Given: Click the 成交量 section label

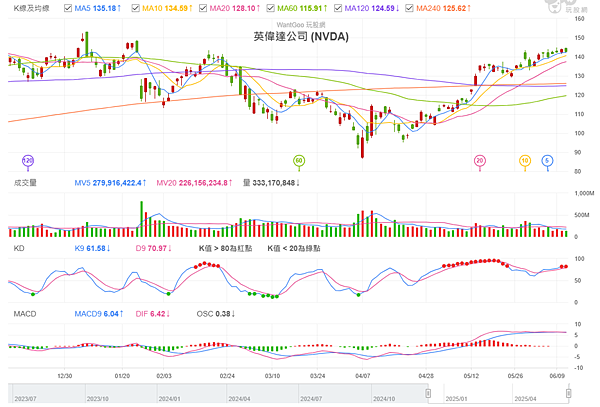Looking at the screenshot, I should [25, 183].
